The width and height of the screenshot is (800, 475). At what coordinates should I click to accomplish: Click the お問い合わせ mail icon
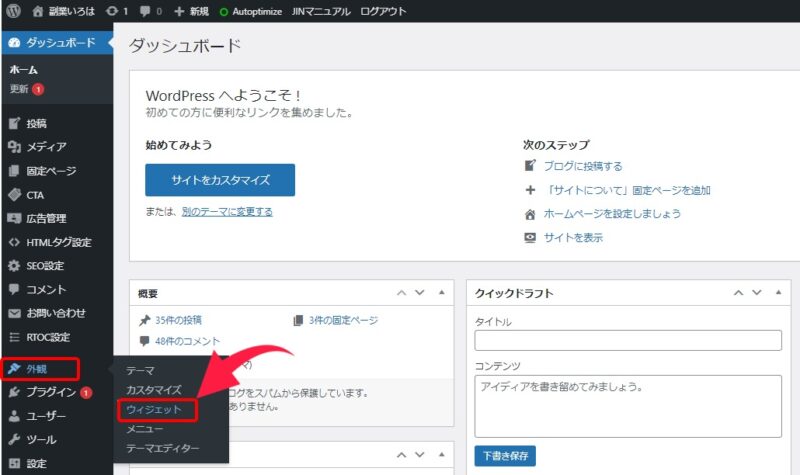click(x=14, y=313)
